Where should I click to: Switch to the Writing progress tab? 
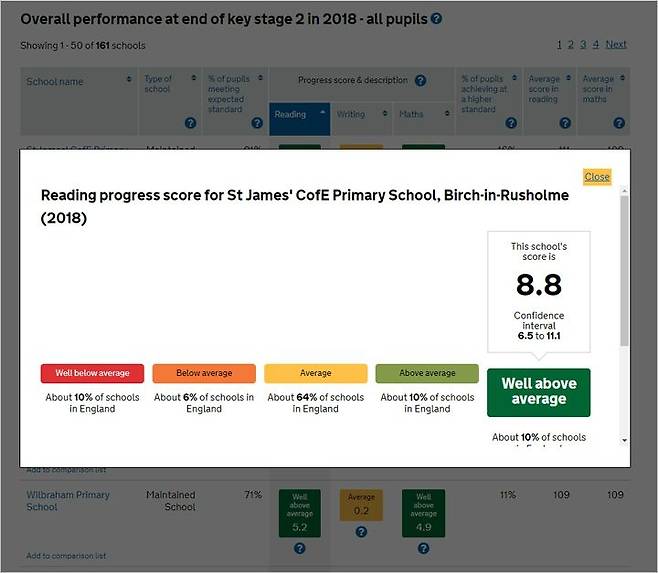[360, 115]
